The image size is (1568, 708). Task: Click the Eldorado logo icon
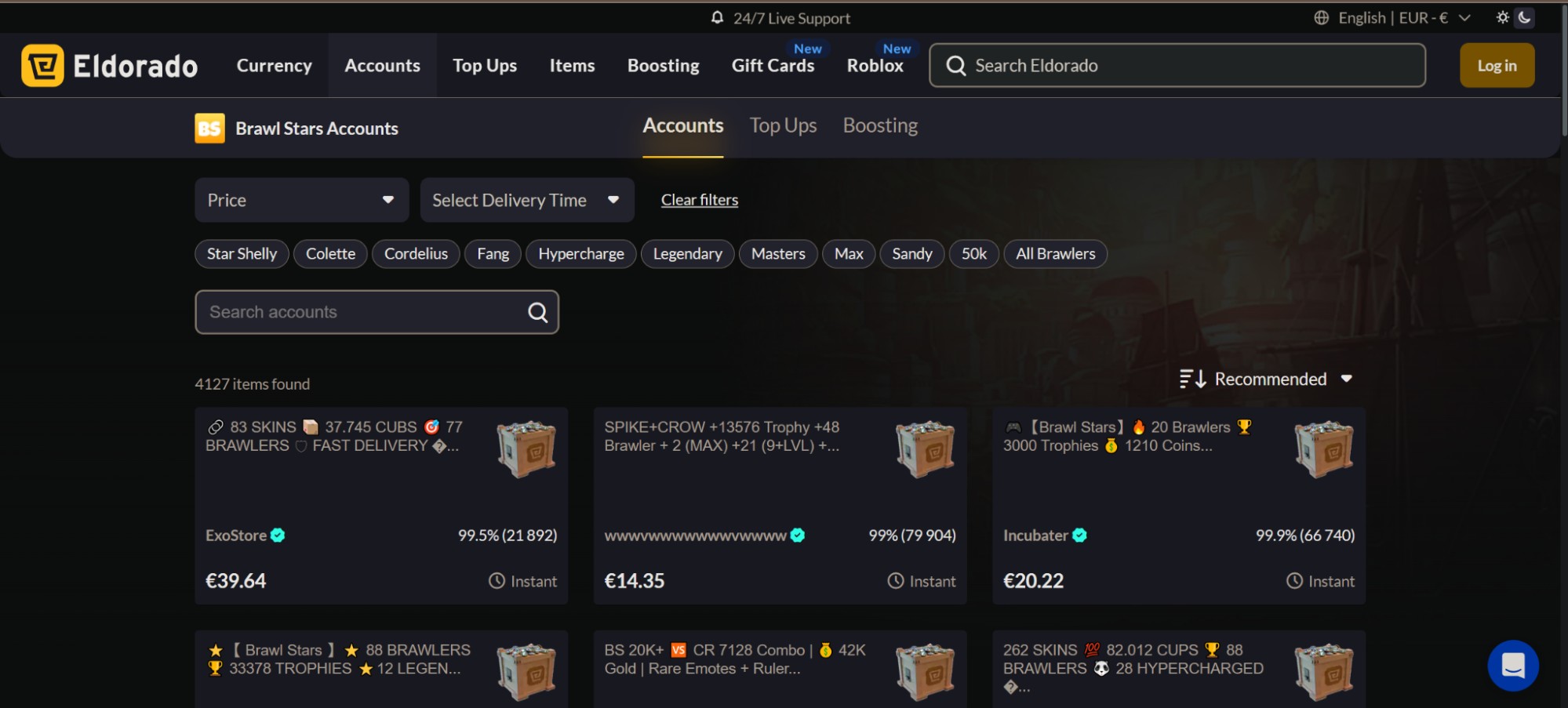[x=42, y=66]
